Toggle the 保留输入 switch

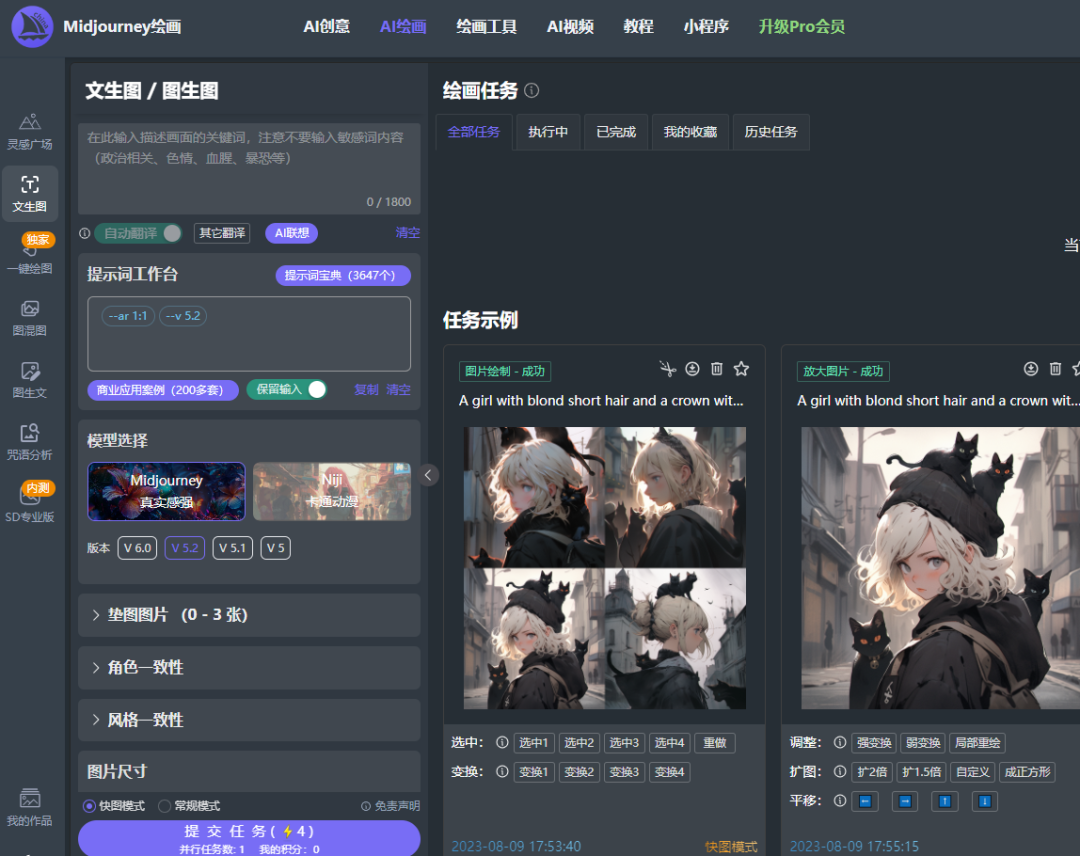(x=287, y=390)
